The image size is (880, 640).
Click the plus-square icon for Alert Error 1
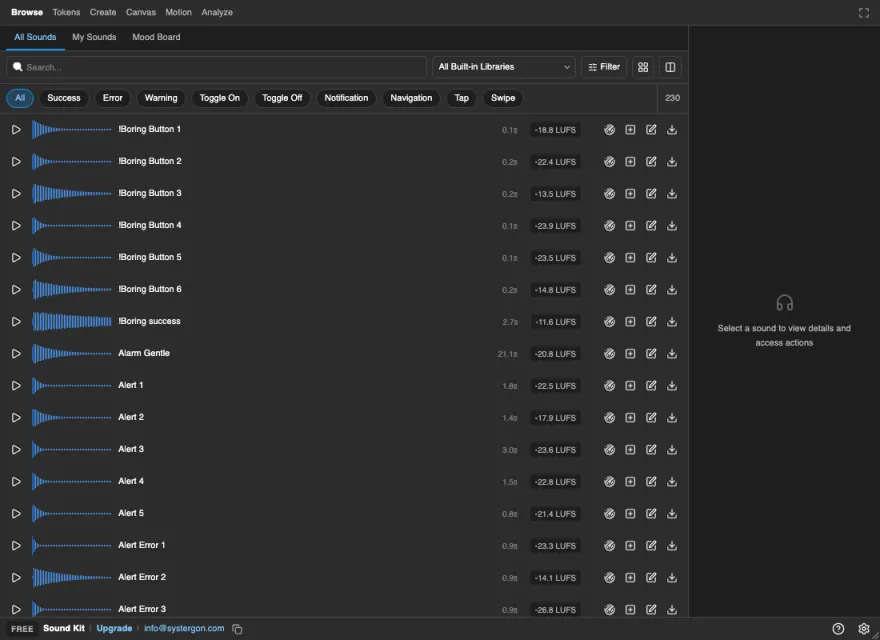coord(630,546)
